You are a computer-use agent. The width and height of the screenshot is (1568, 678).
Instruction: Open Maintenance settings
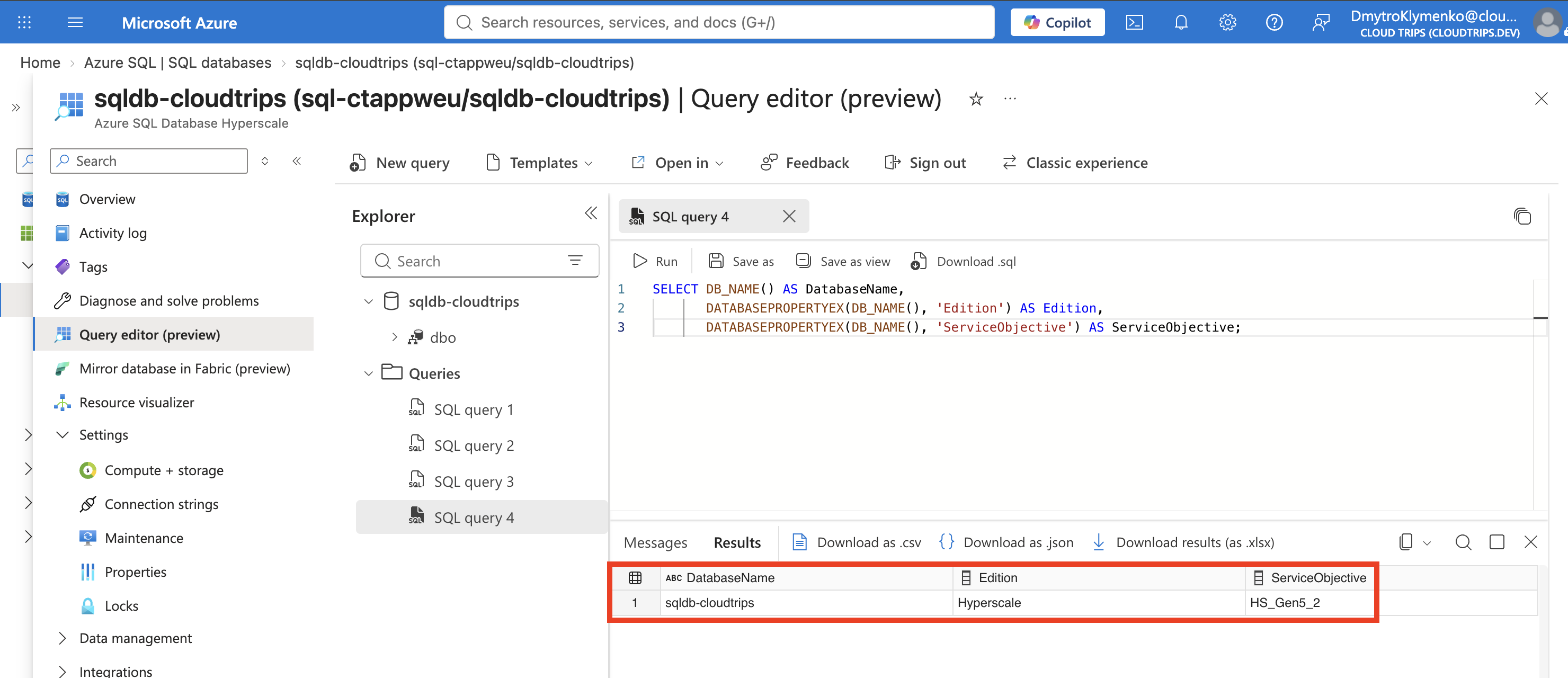click(144, 538)
